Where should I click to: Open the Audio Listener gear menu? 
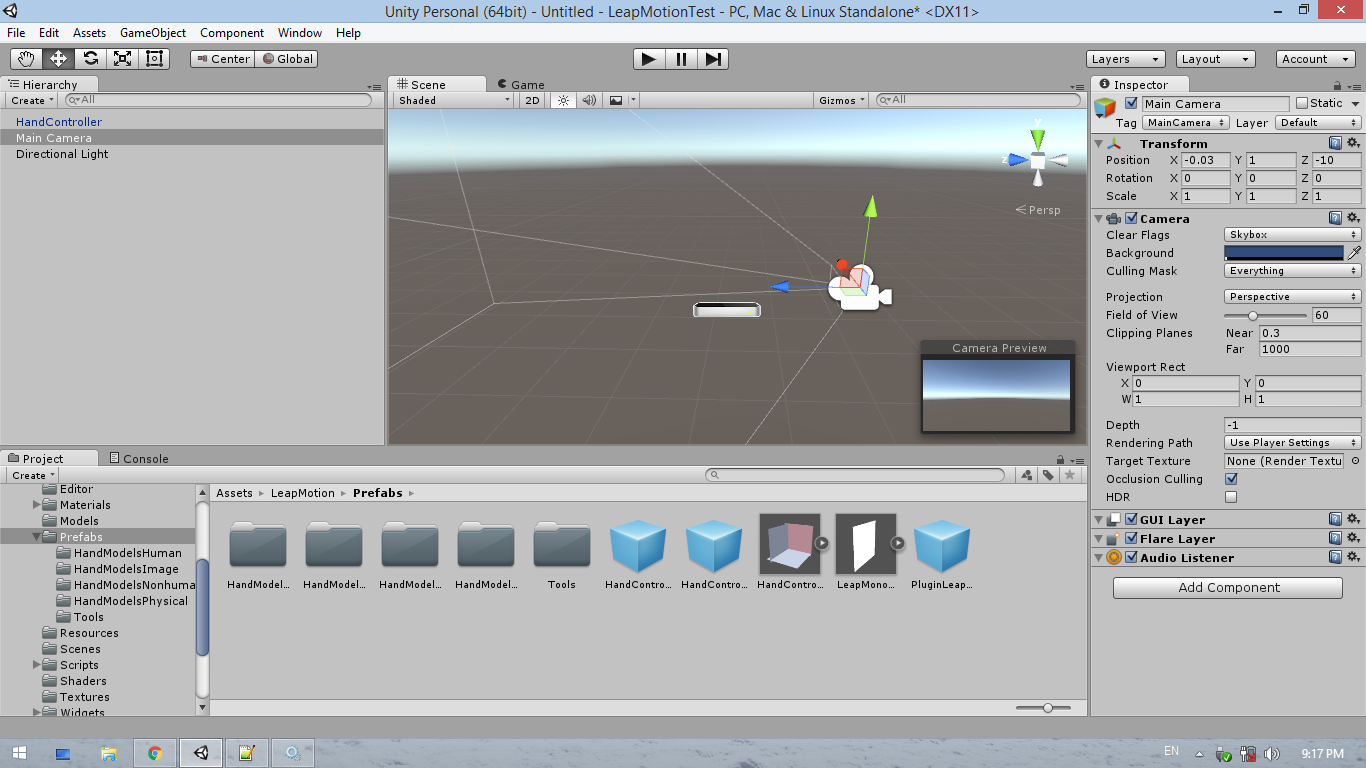(x=1353, y=557)
